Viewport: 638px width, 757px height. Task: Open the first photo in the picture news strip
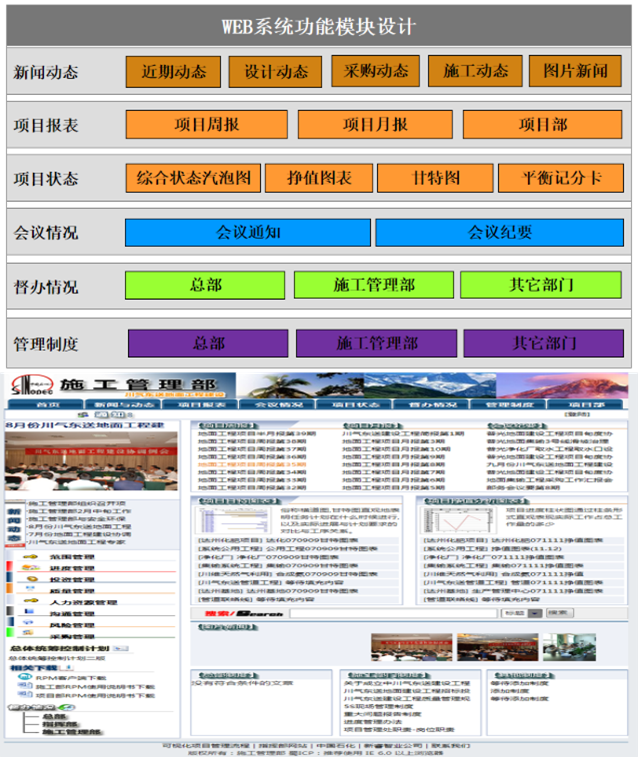point(412,647)
